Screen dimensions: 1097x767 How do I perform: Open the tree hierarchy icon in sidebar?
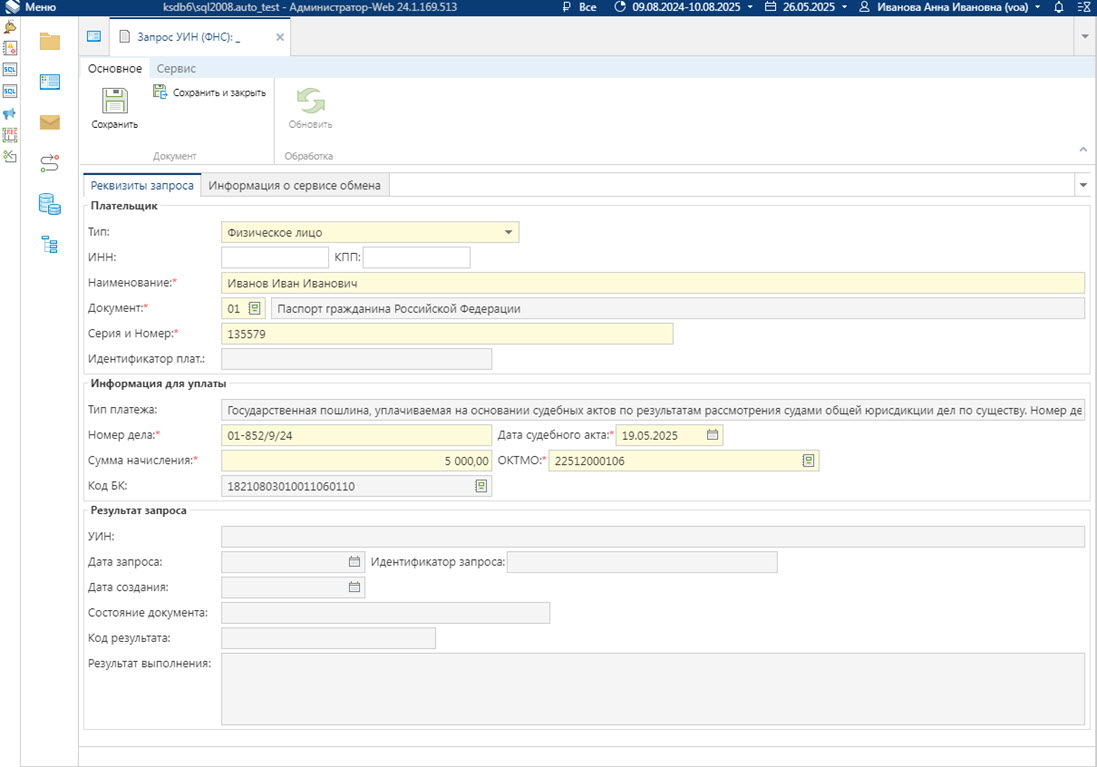pos(50,244)
